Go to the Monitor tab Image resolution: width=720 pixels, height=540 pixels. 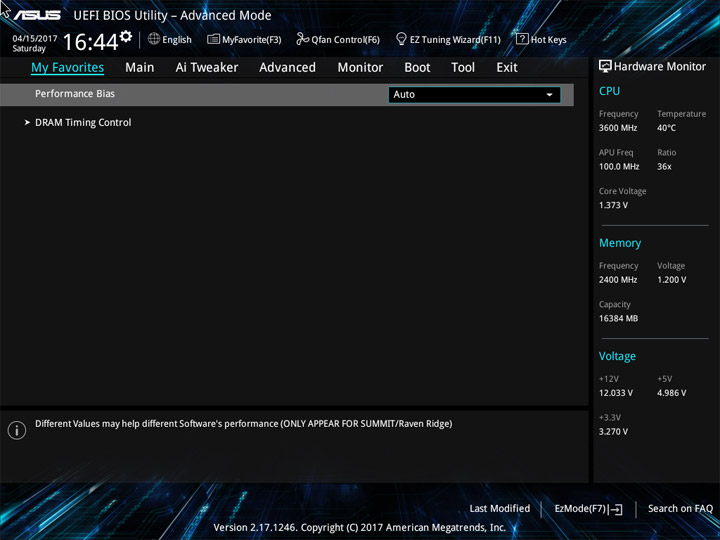pyautogui.click(x=360, y=68)
